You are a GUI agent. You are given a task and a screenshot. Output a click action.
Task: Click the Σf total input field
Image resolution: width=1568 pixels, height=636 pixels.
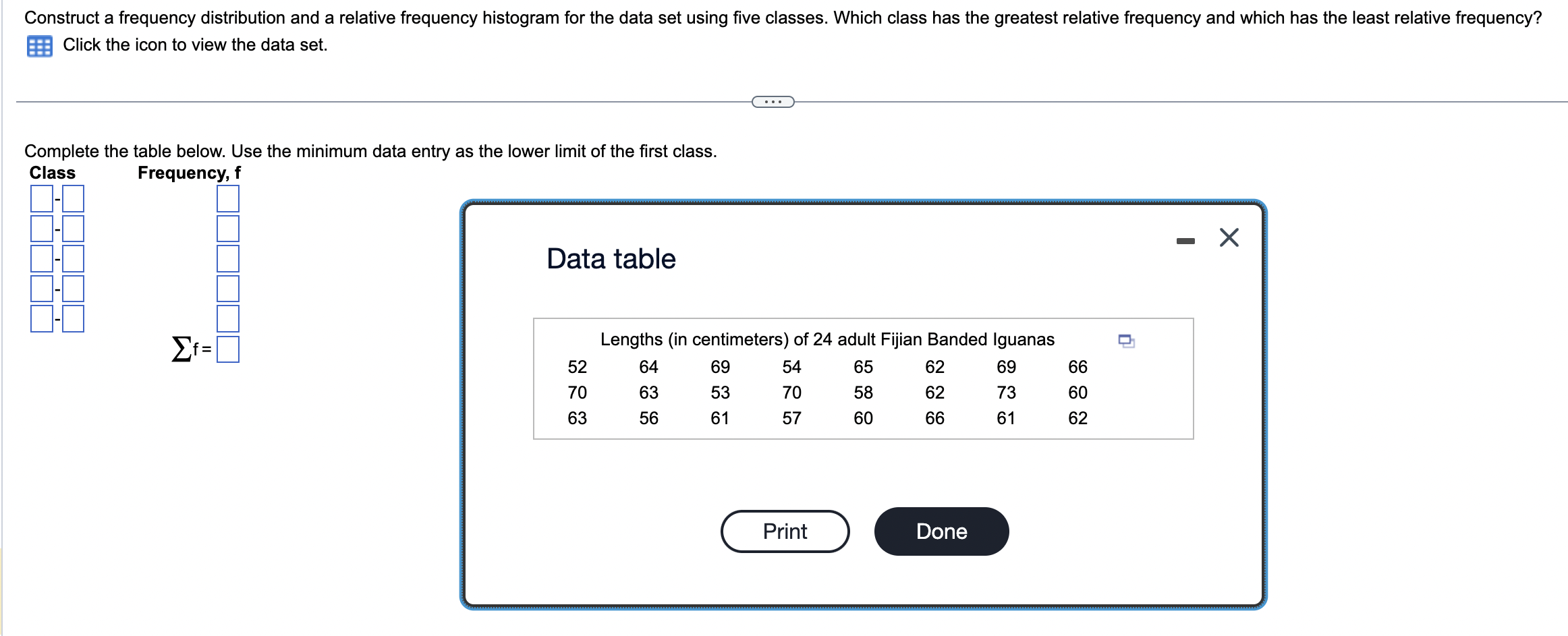[229, 349]
